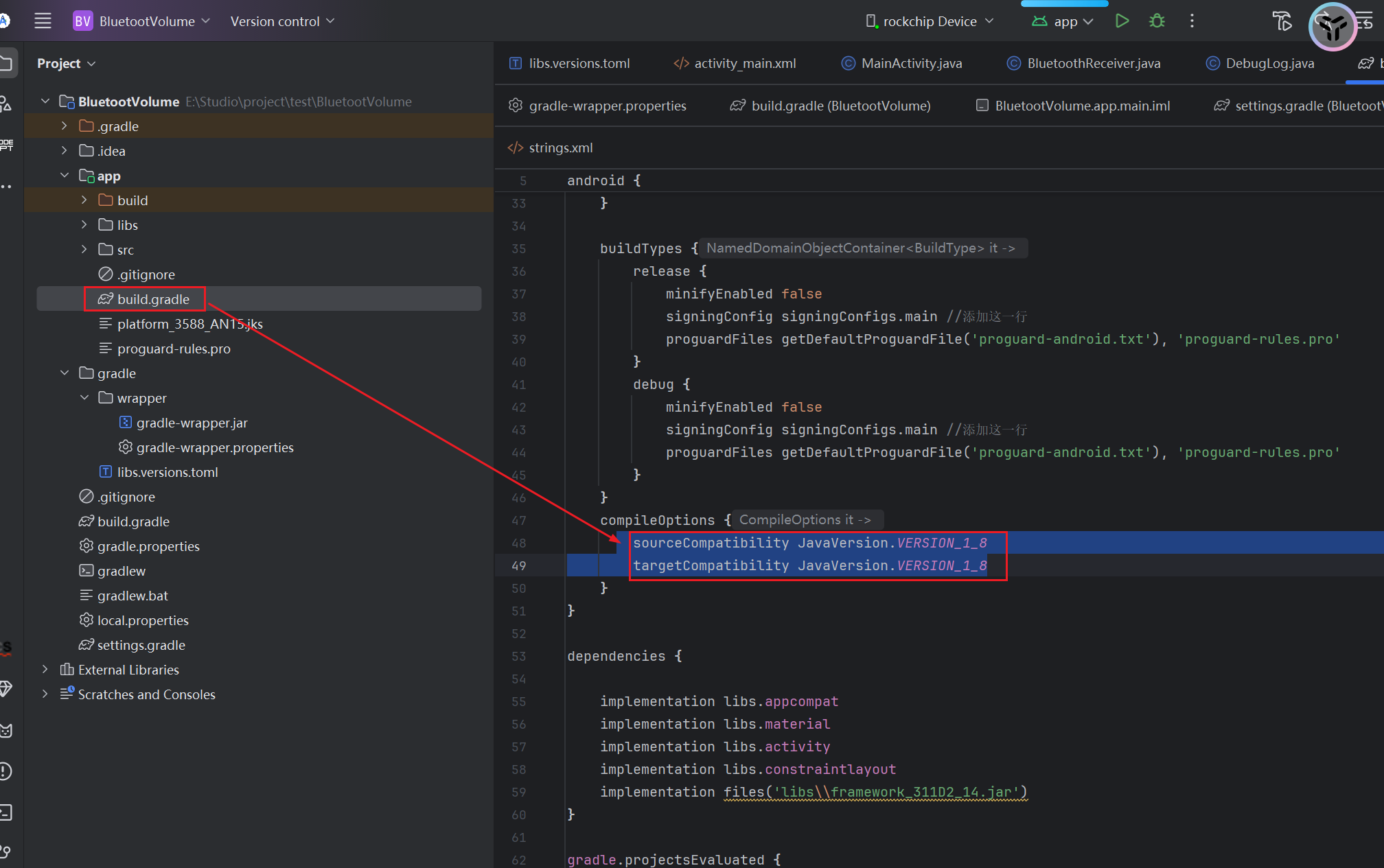Viewport: 1384px width, 868px height.
Task: Click the BV project badge icon
Action: coord(82,21)
